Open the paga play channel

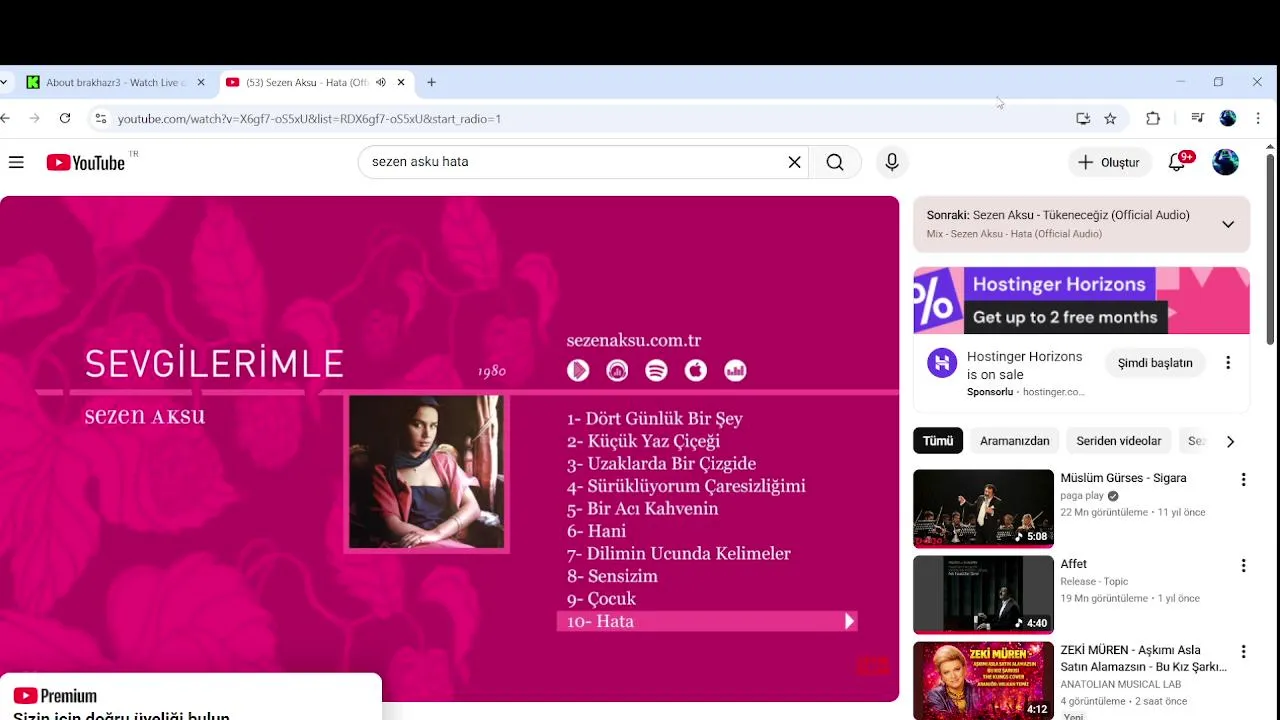[1082, 496]
